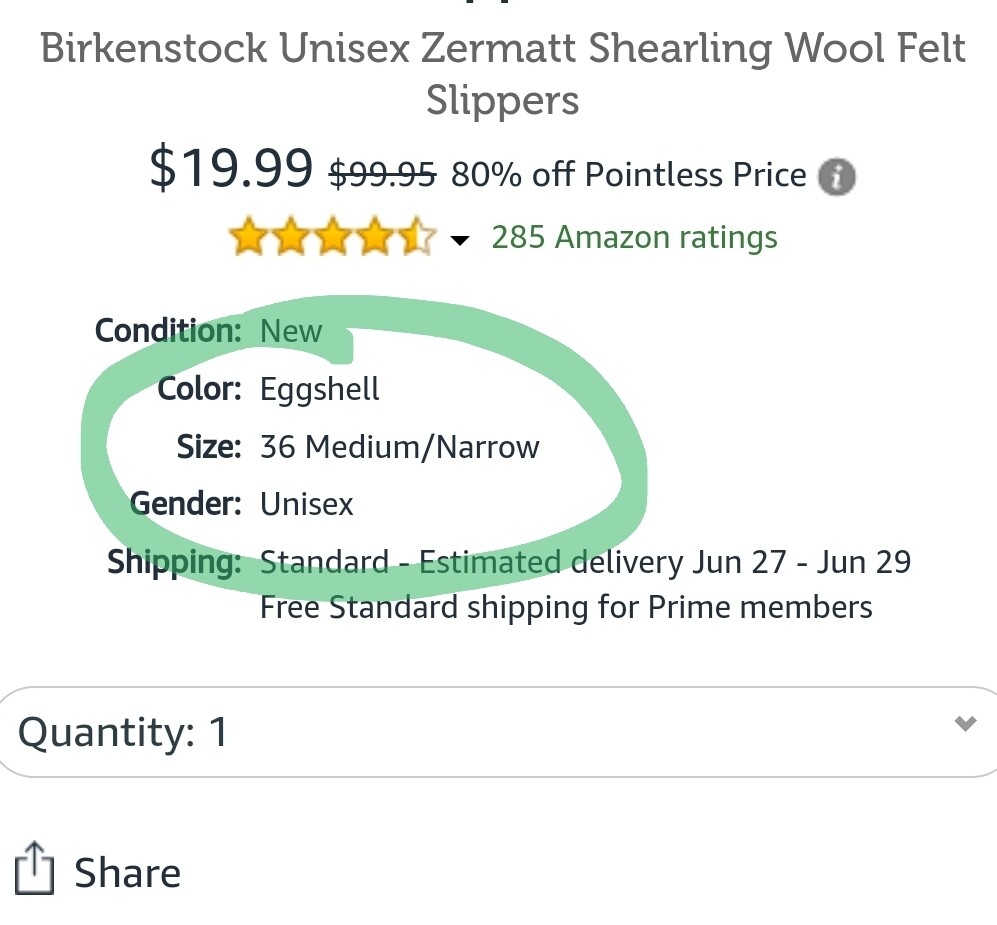Image resolution: width=997 pixels, height=925 pixels.
Task: Click the Condition label
Action: pyautogui.click(x=168, y=331)
